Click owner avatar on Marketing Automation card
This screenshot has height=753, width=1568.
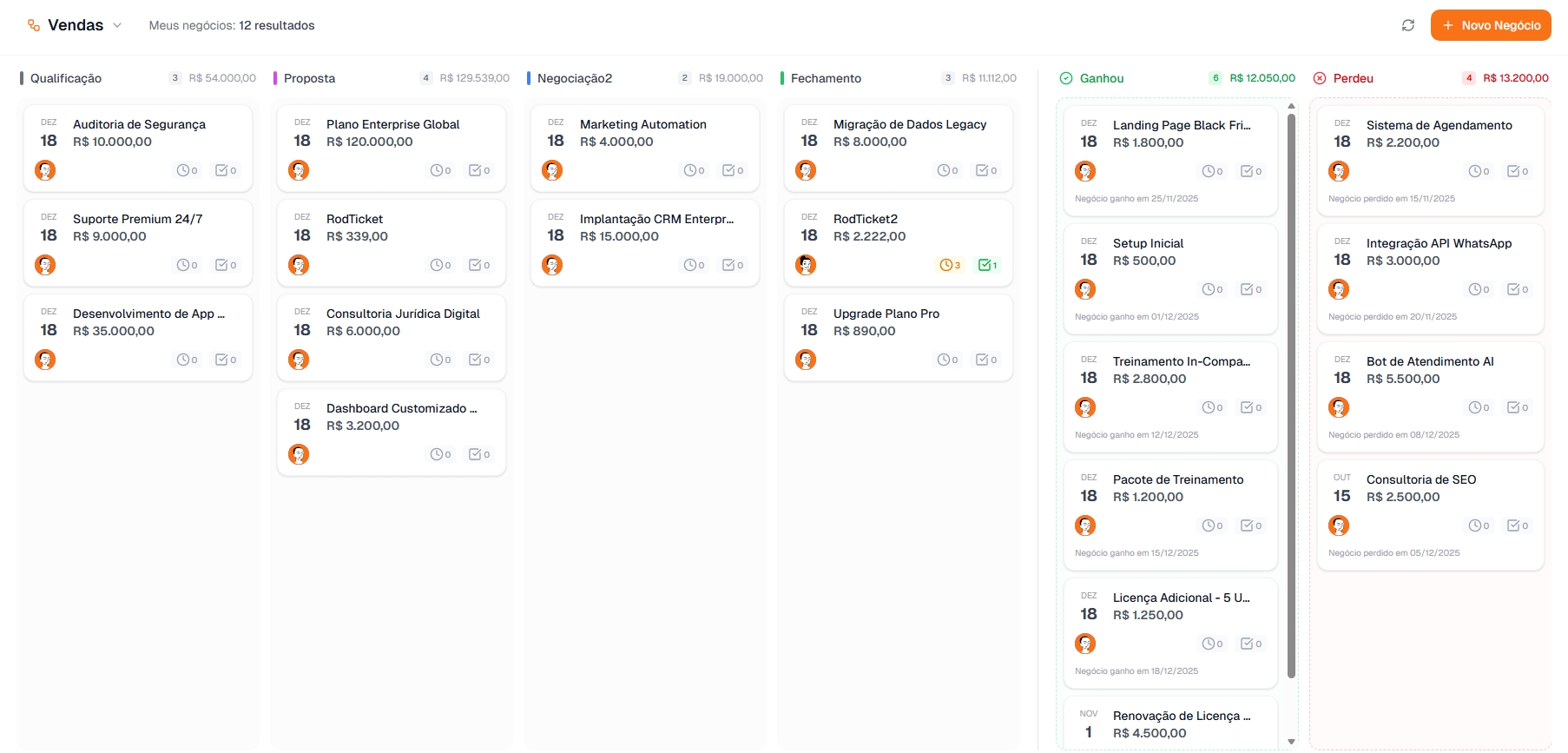552,170
